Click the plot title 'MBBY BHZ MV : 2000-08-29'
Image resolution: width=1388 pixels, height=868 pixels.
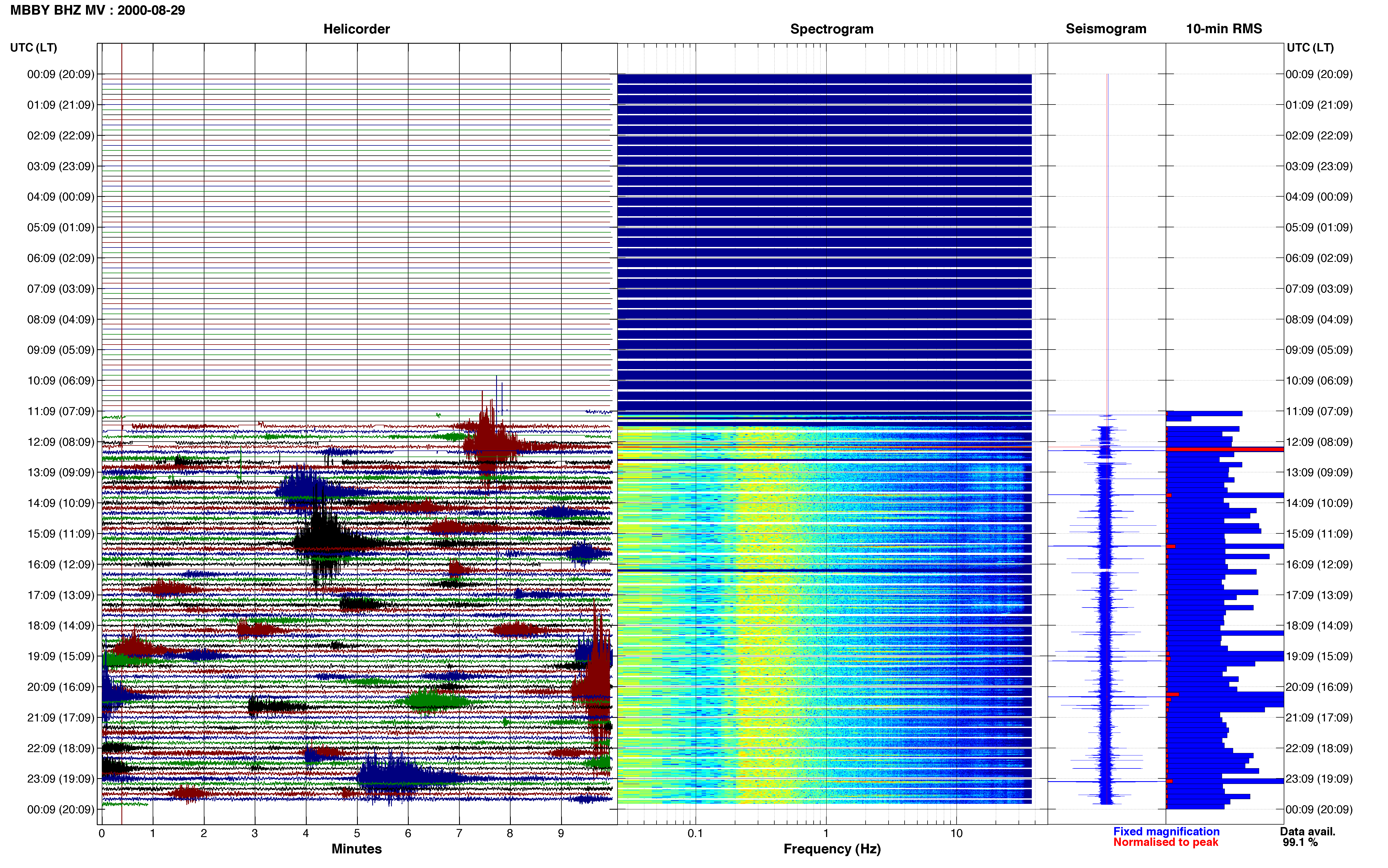(x=98, y=10)
